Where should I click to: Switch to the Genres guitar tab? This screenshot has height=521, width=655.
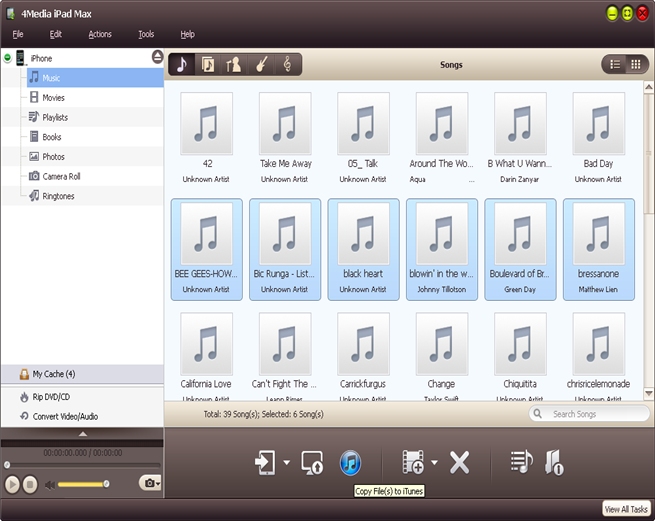click(x=261, y=65)
